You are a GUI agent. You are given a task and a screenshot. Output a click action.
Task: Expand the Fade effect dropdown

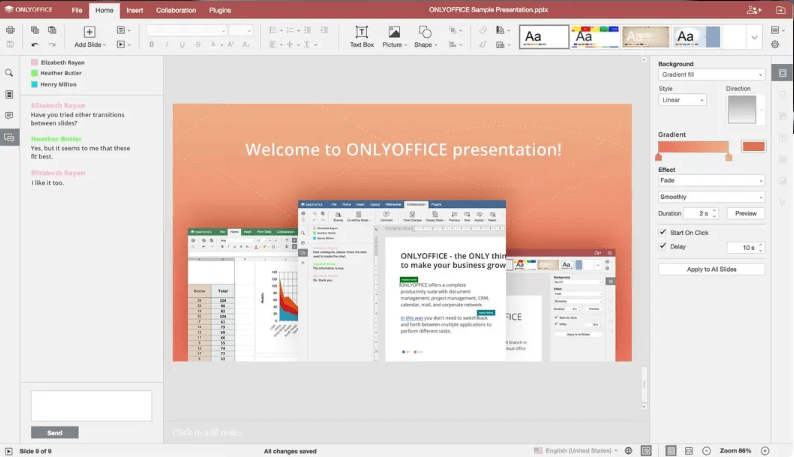(x=711, y=182)
